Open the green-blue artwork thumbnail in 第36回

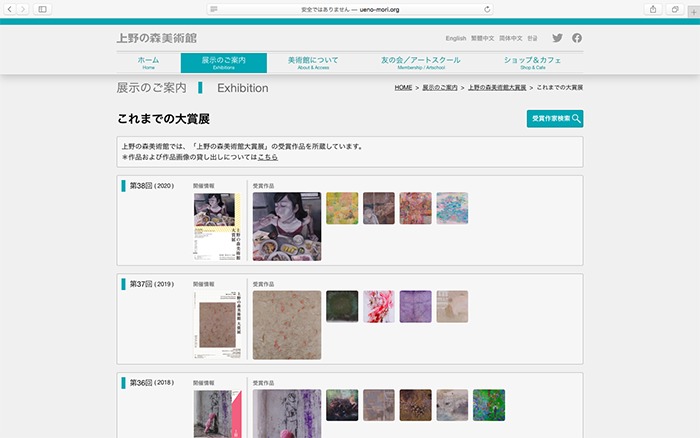click(489, 405)
